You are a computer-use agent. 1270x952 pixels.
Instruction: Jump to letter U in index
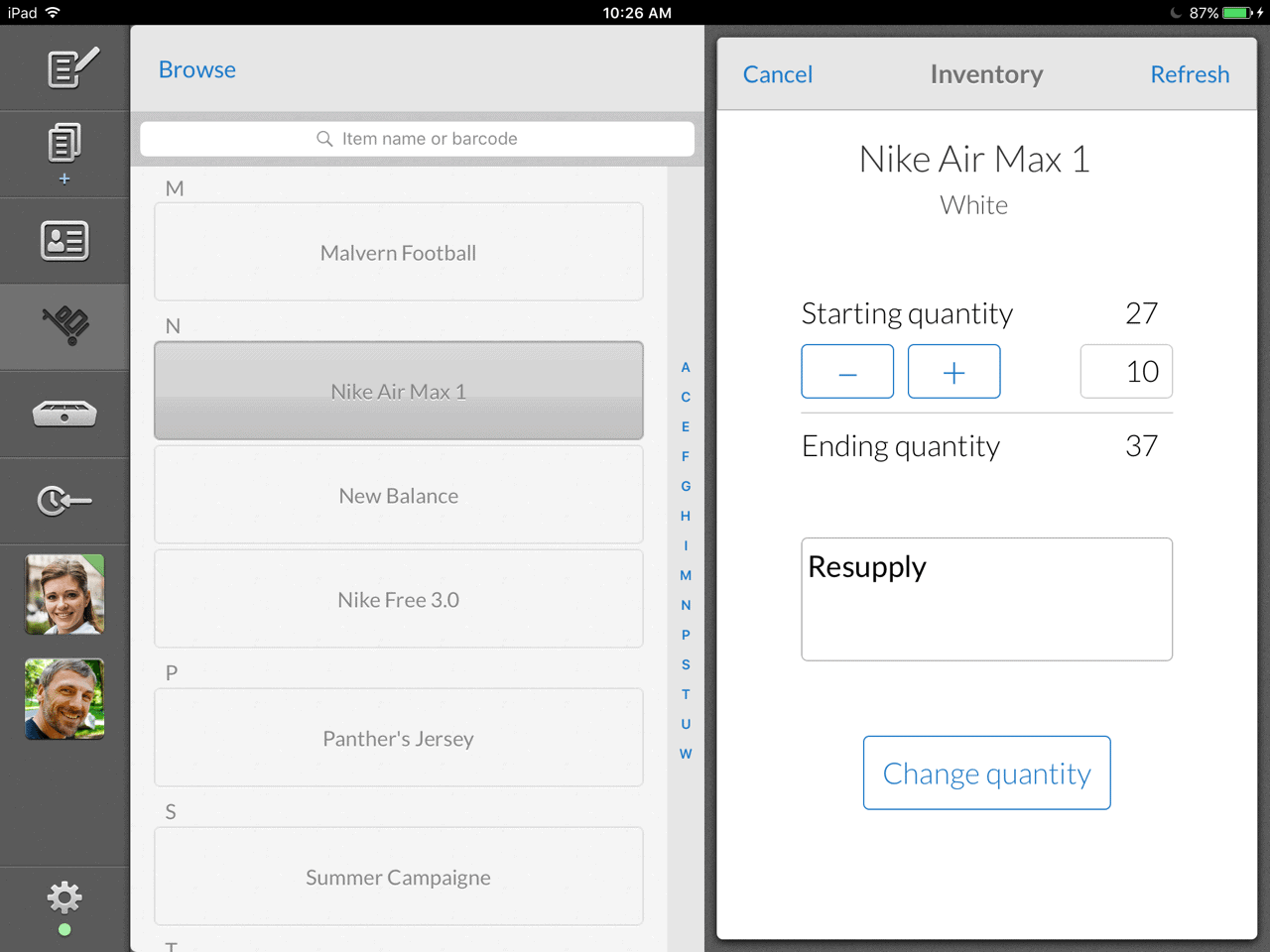coord(686,724)
